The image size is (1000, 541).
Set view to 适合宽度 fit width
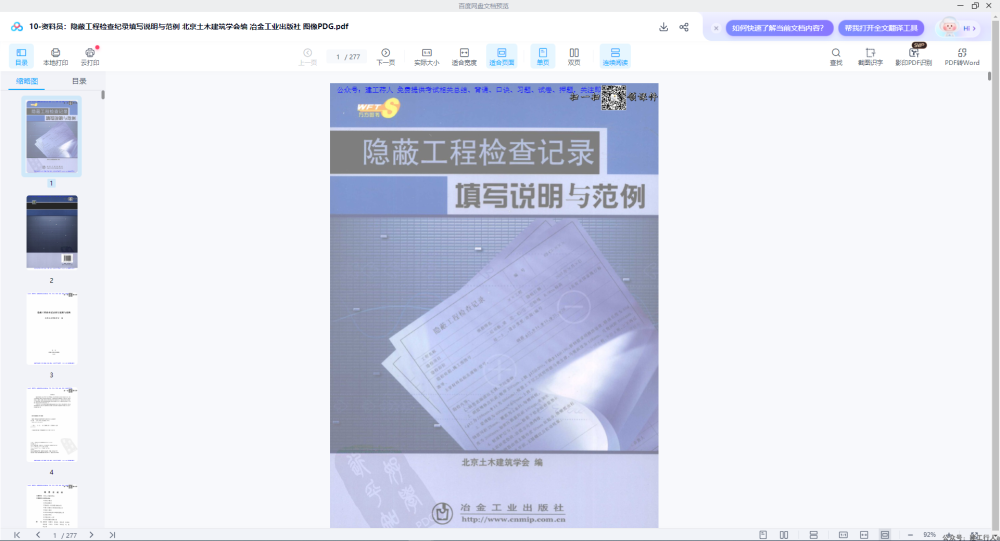[464, 56]
